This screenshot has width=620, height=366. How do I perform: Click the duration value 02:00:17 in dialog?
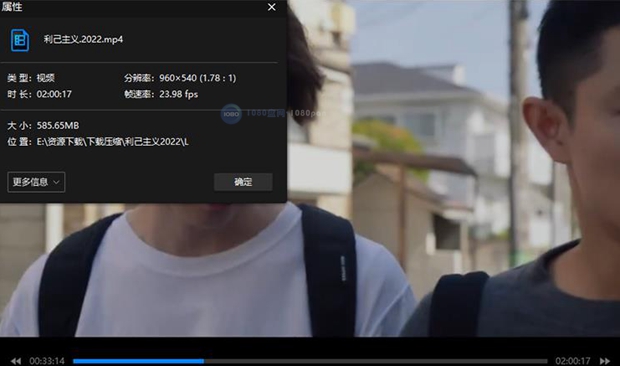pos(54,94)
